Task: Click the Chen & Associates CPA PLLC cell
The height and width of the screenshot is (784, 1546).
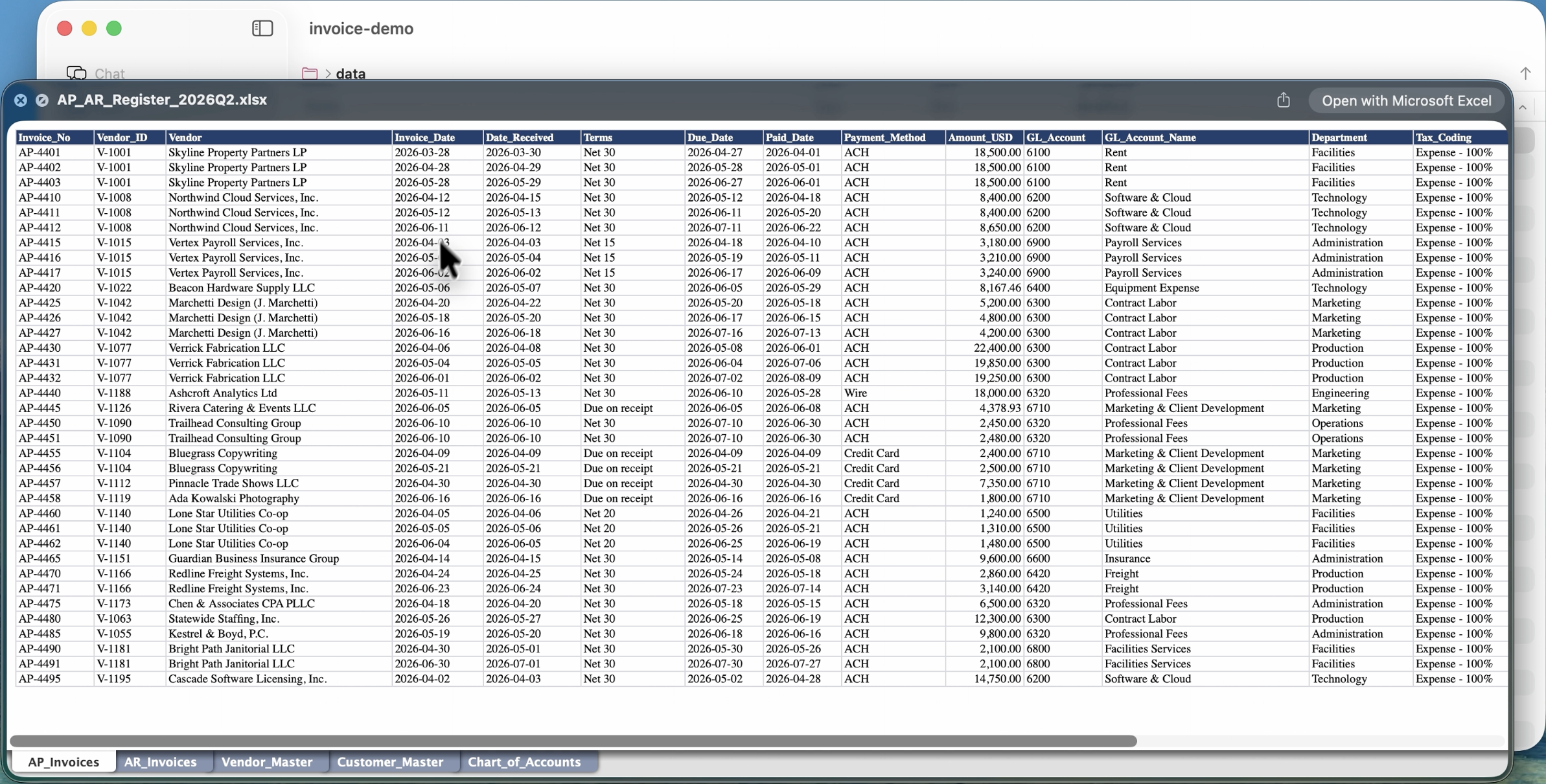Action: [279, 603]
